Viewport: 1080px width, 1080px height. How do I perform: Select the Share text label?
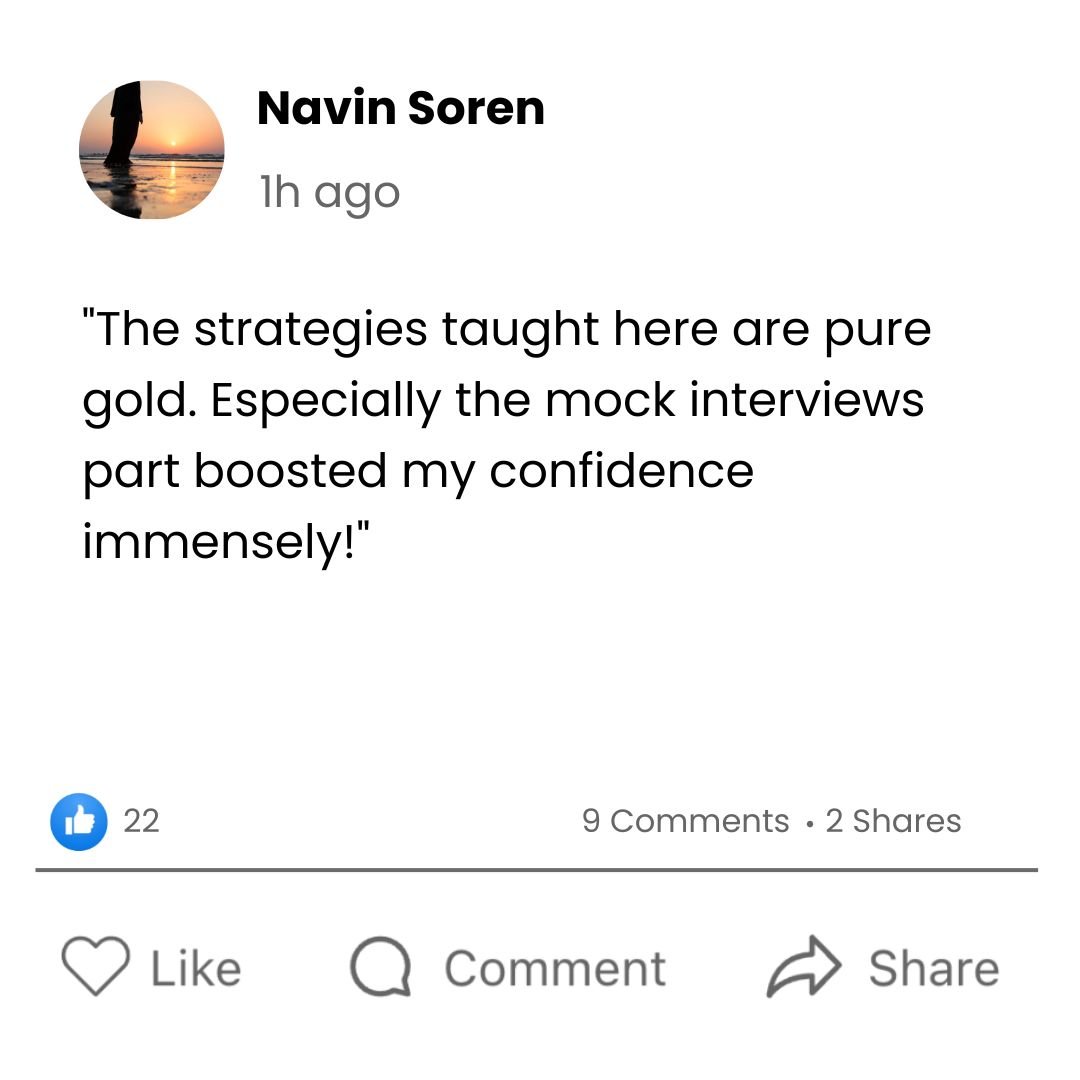tap(934, 968)
